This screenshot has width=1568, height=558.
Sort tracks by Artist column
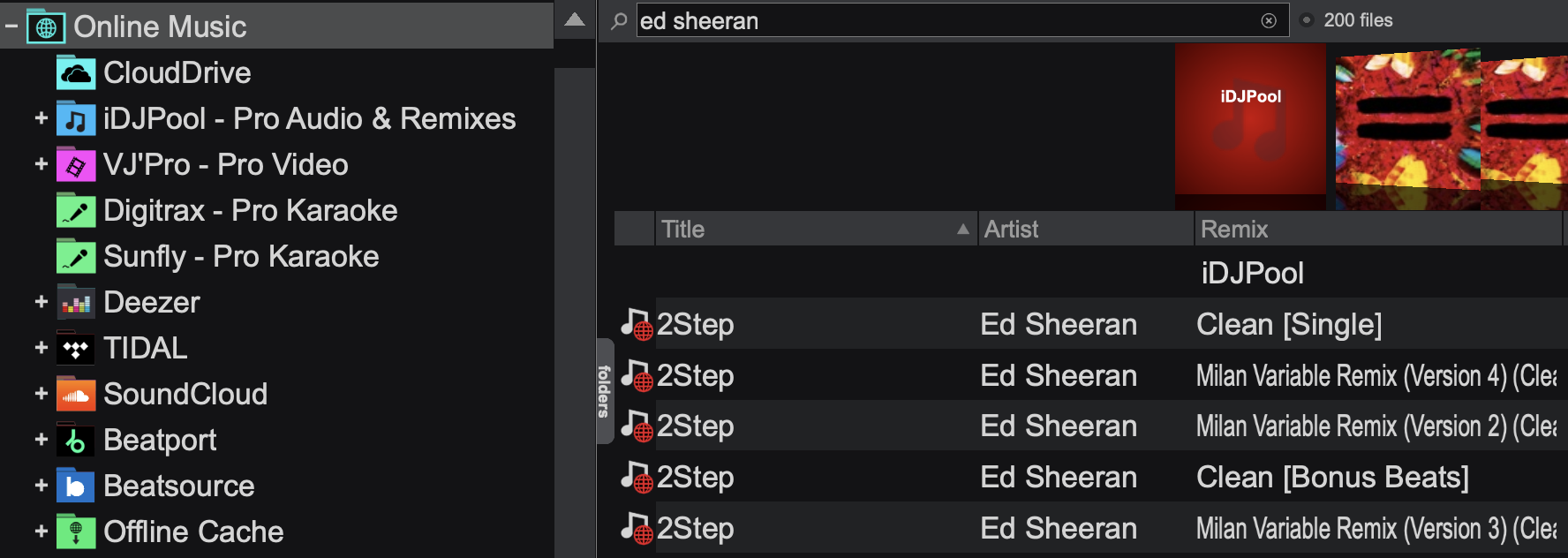coord(1084,230)
